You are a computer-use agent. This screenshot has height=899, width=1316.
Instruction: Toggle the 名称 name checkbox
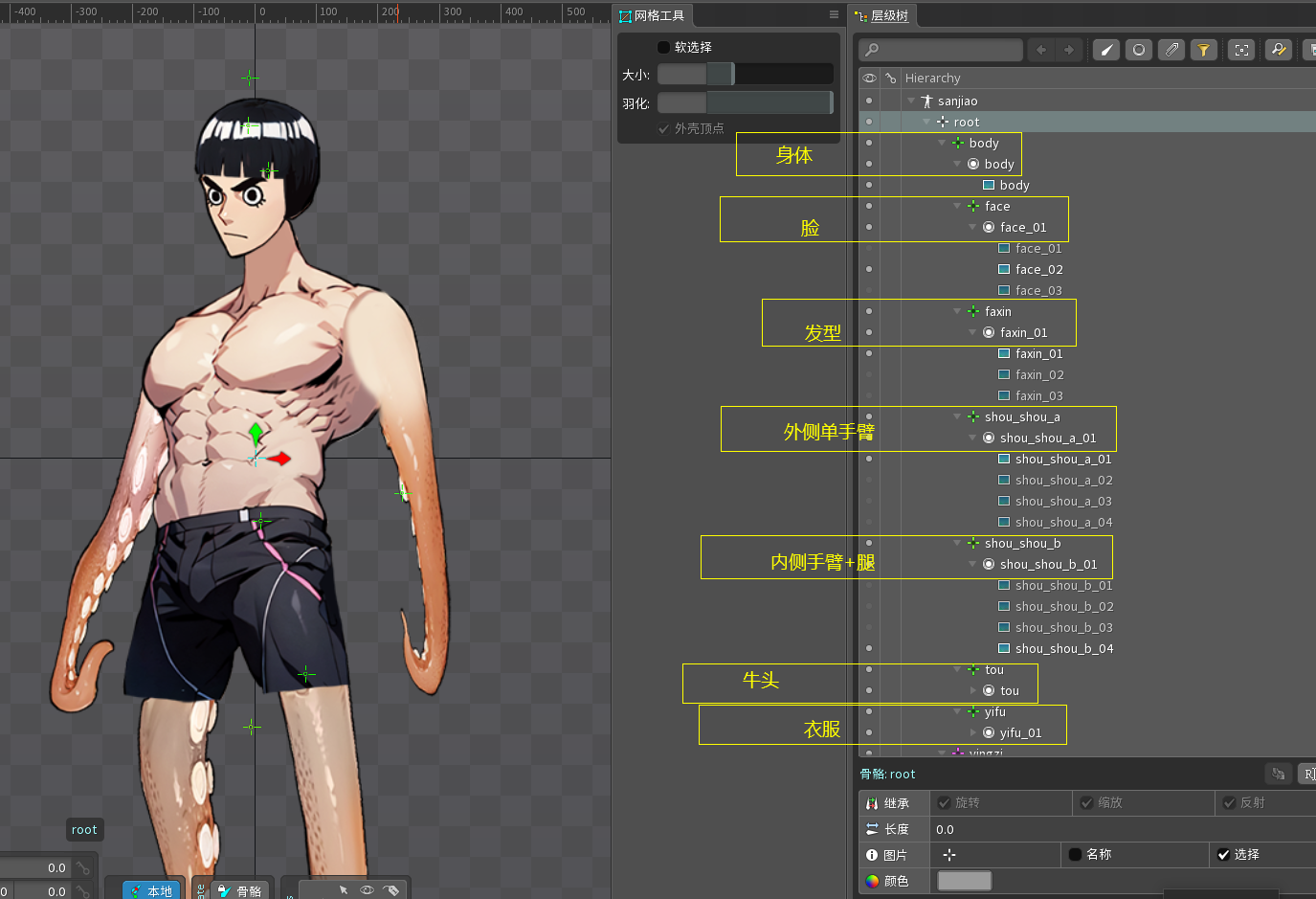(x=1075, y=854)
